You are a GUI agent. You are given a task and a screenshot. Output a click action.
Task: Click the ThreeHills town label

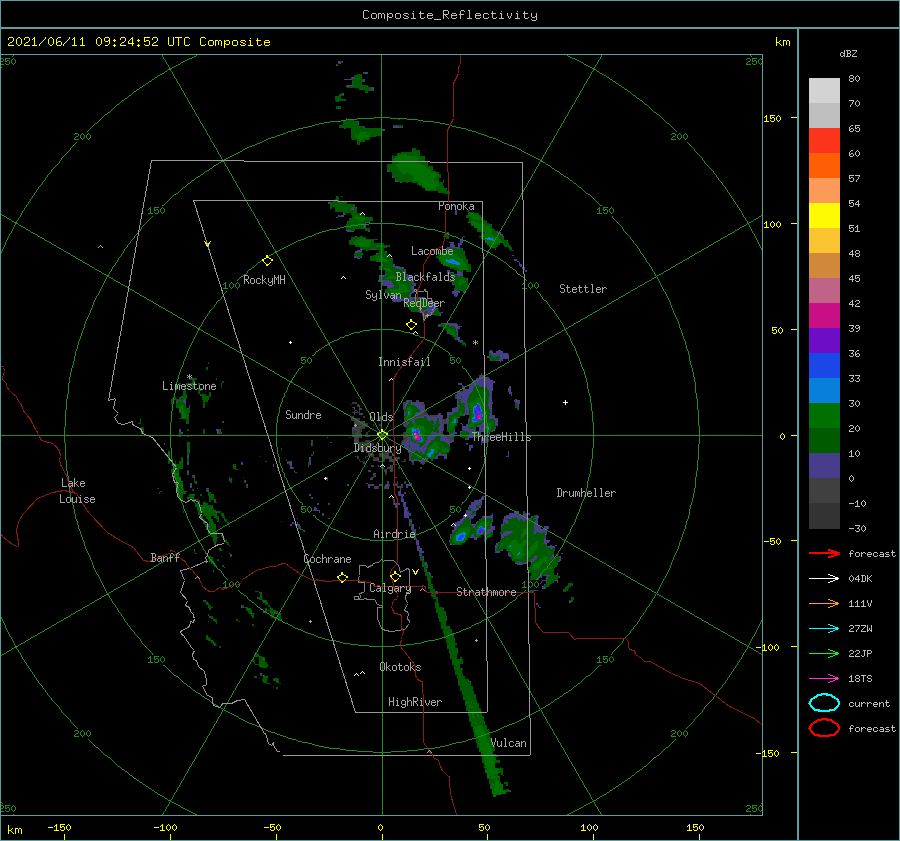(501, 437)
